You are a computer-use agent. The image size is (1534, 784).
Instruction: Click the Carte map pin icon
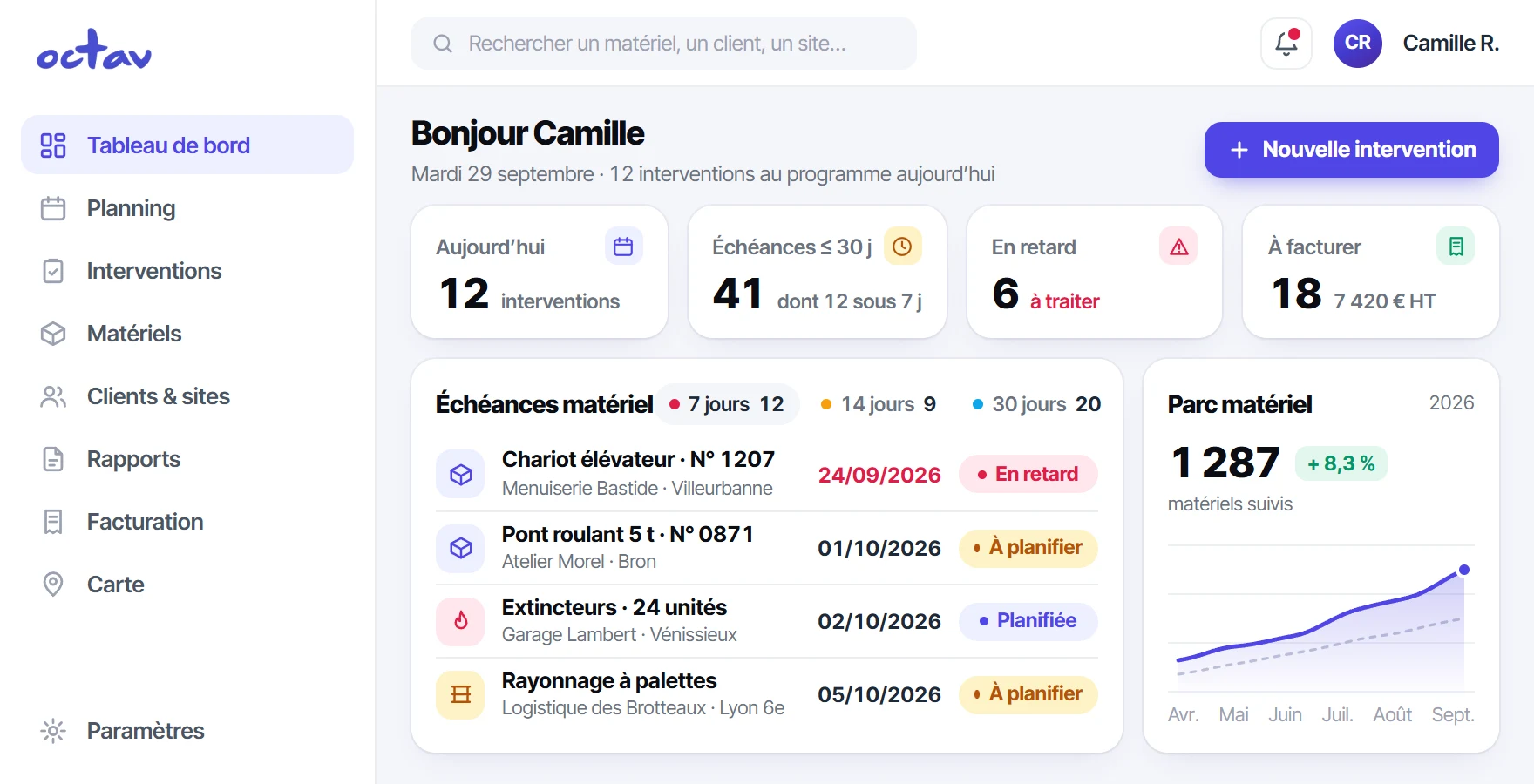(53, 585)
